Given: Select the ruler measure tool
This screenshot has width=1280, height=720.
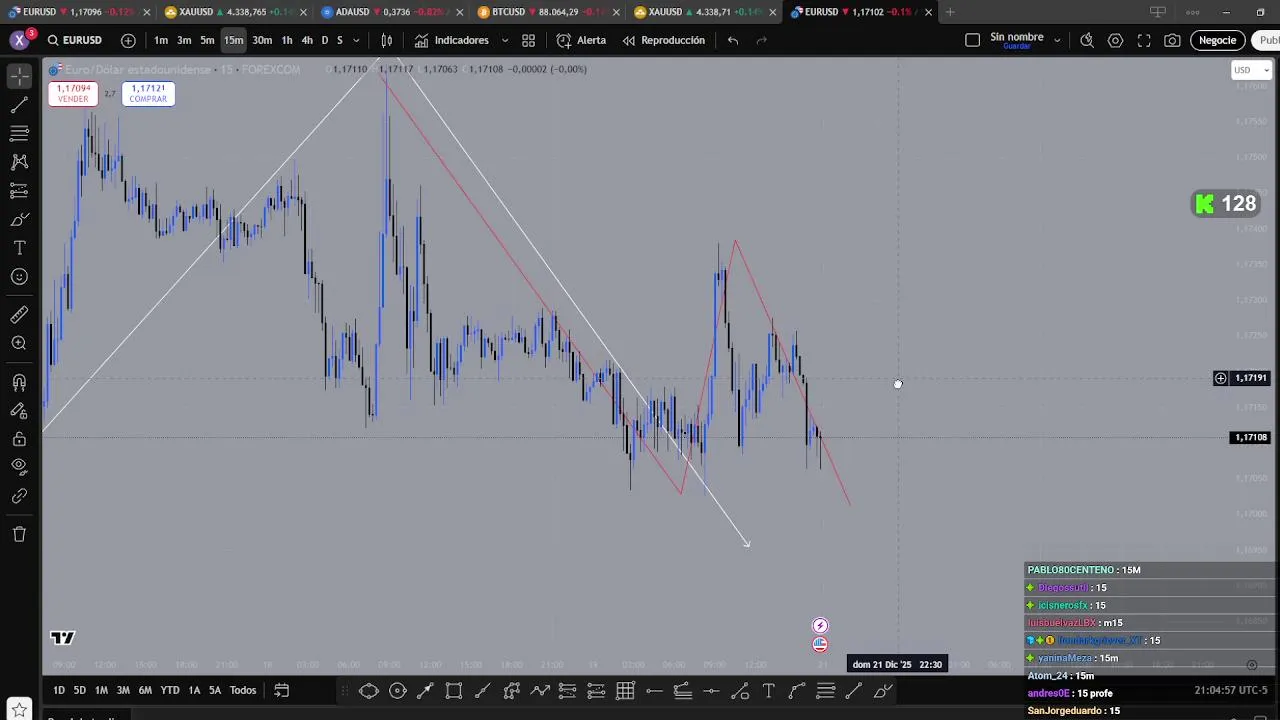Looking at the screenshot, I should [19, 315].
